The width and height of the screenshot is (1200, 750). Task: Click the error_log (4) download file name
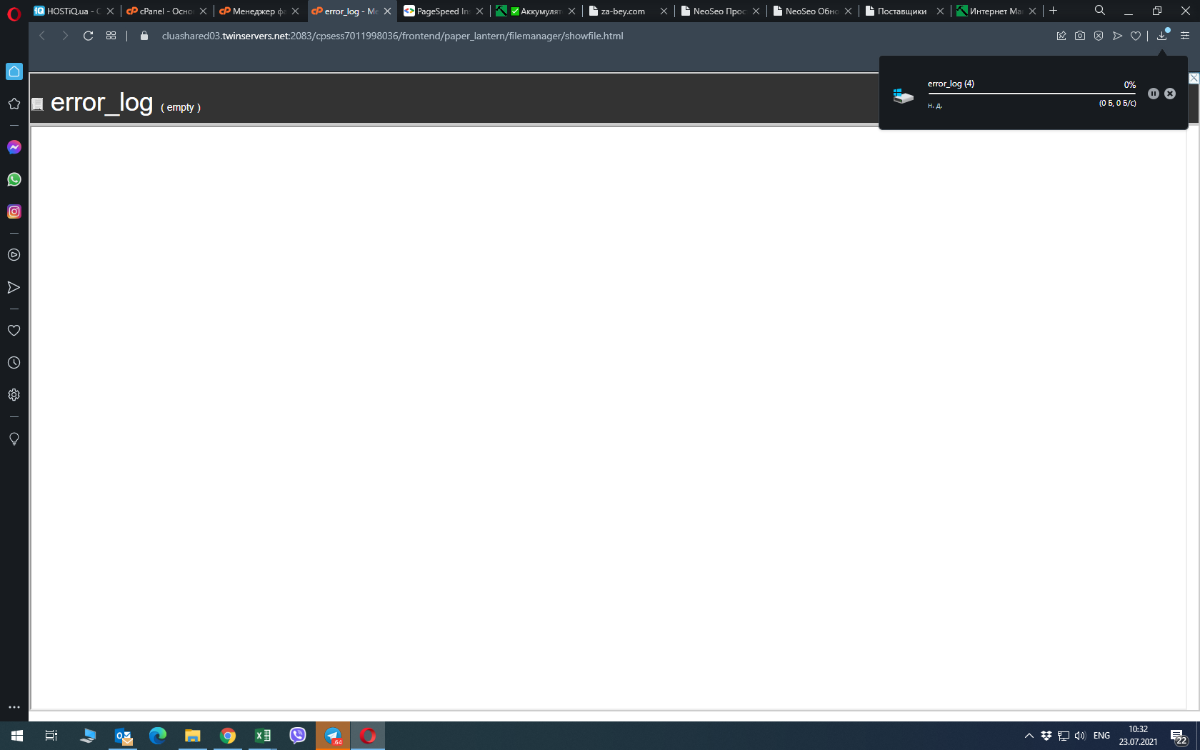(951, 84)
